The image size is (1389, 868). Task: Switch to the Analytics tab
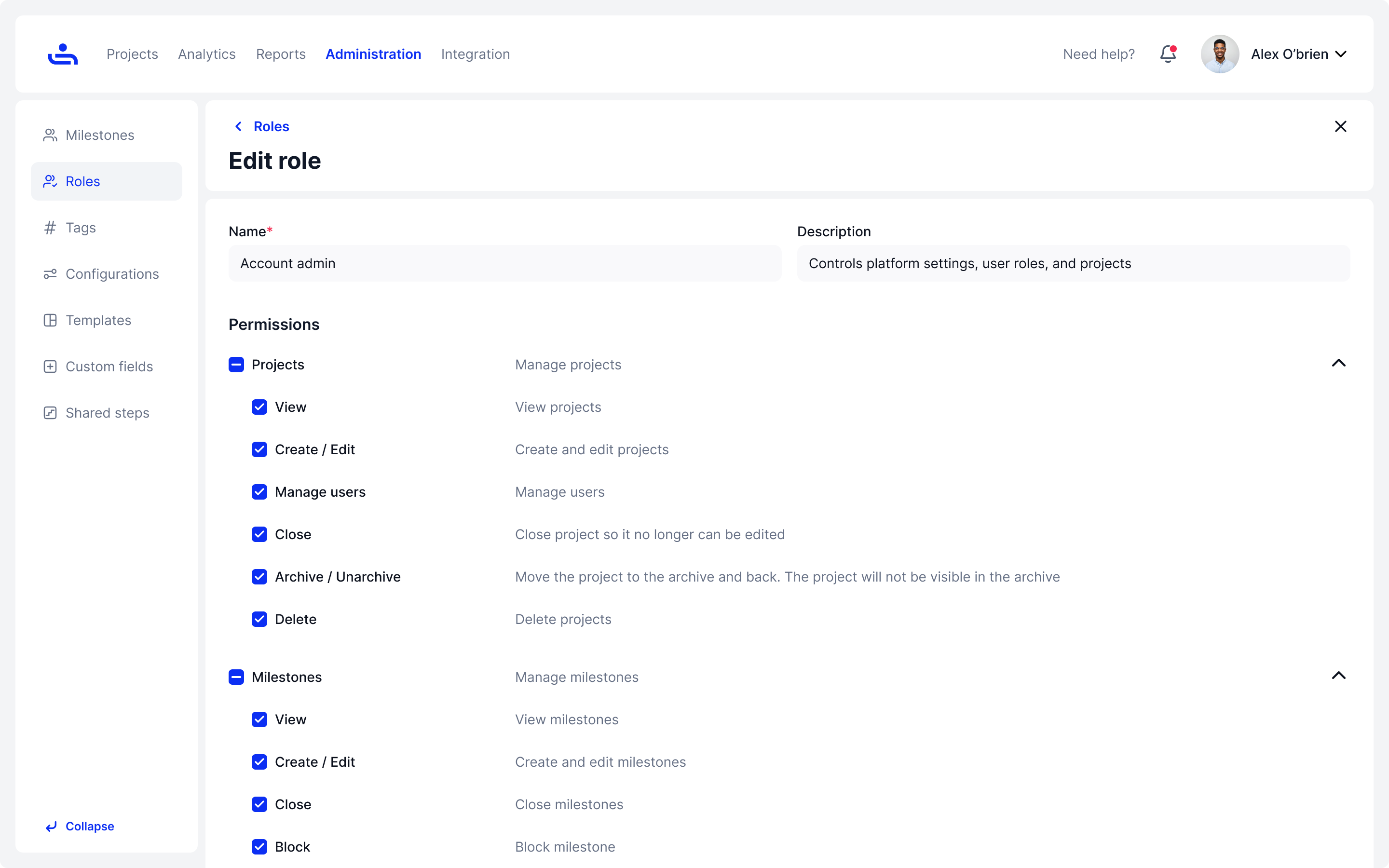206,54
